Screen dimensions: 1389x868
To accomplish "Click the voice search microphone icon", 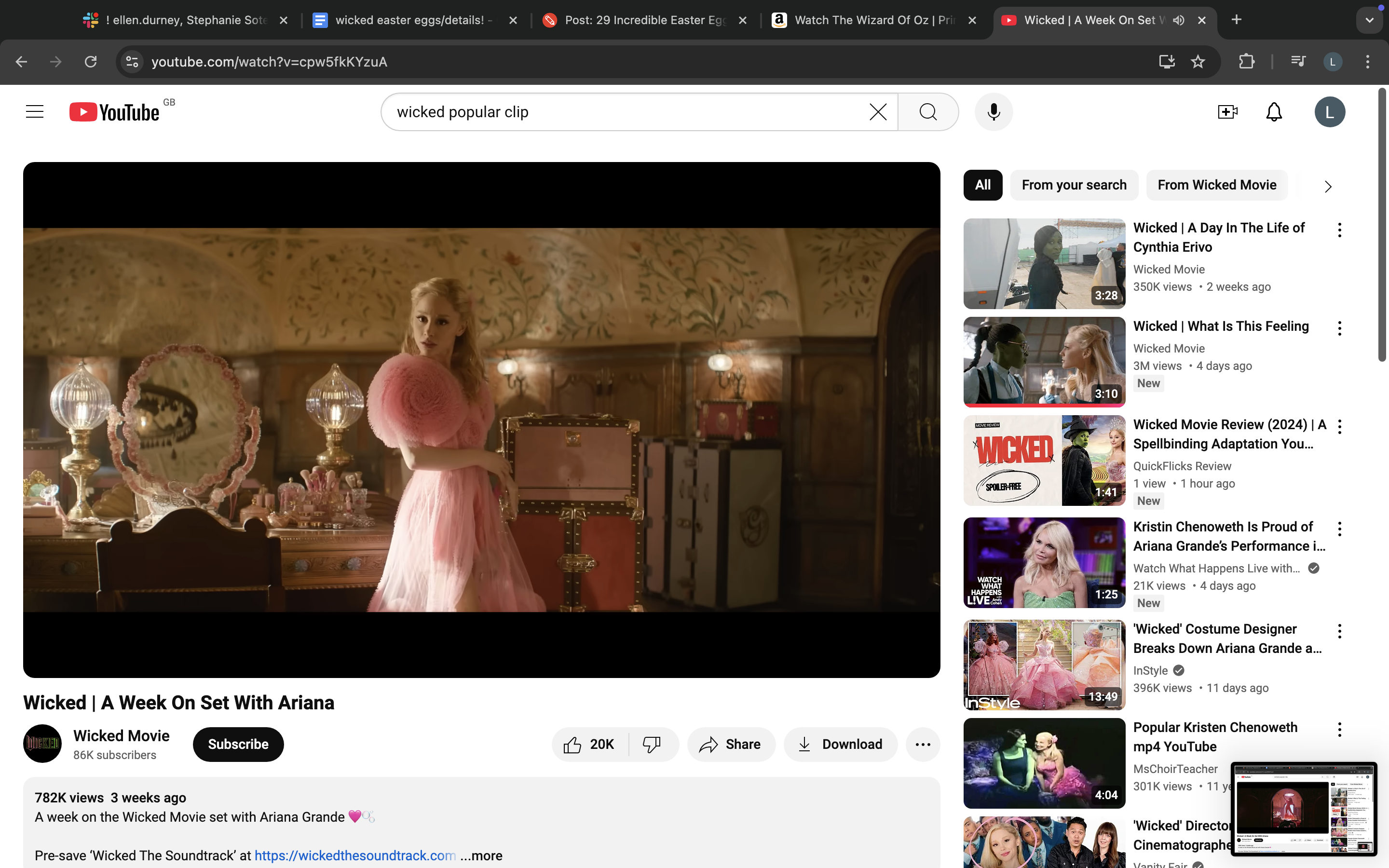I will click(994, 112).
